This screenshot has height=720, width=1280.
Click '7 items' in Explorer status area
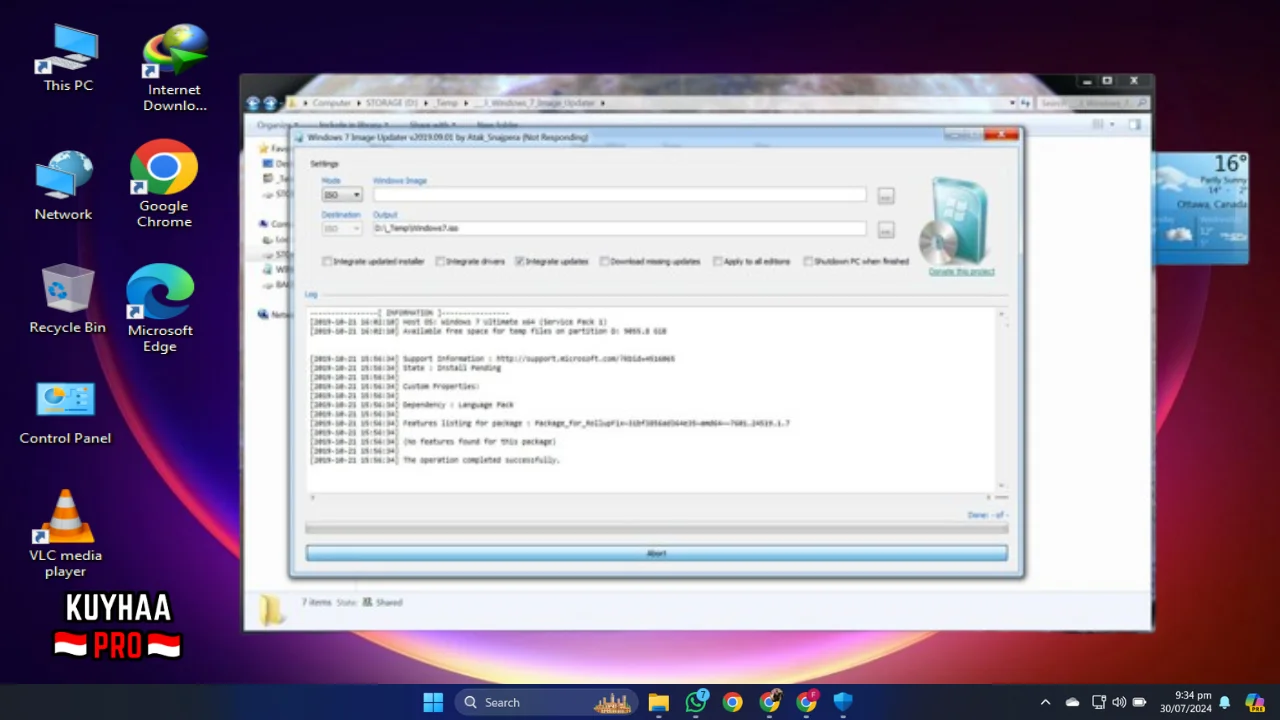tap(316, 602)
